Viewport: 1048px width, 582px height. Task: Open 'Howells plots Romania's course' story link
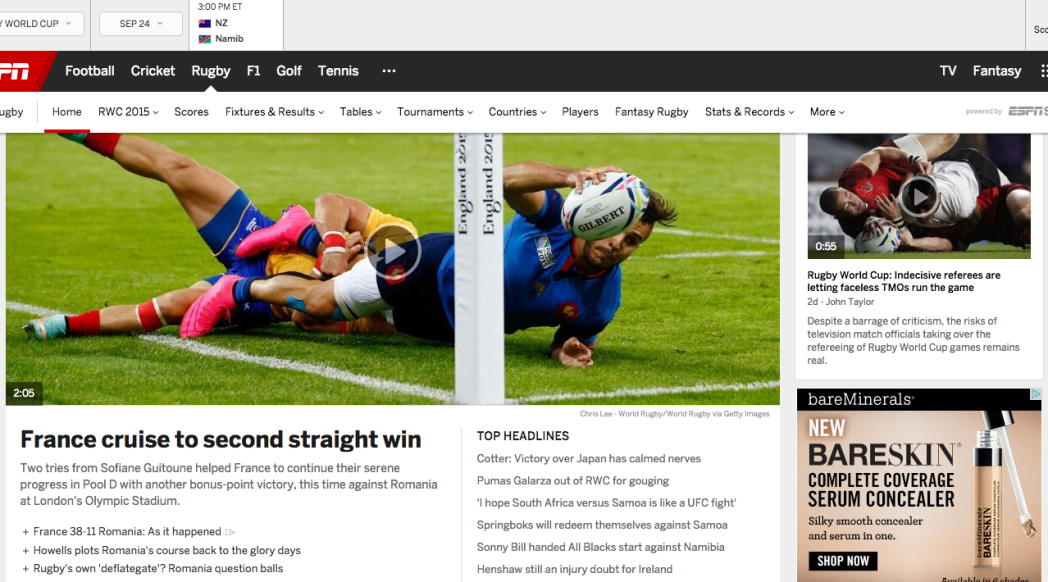point(167,551)
